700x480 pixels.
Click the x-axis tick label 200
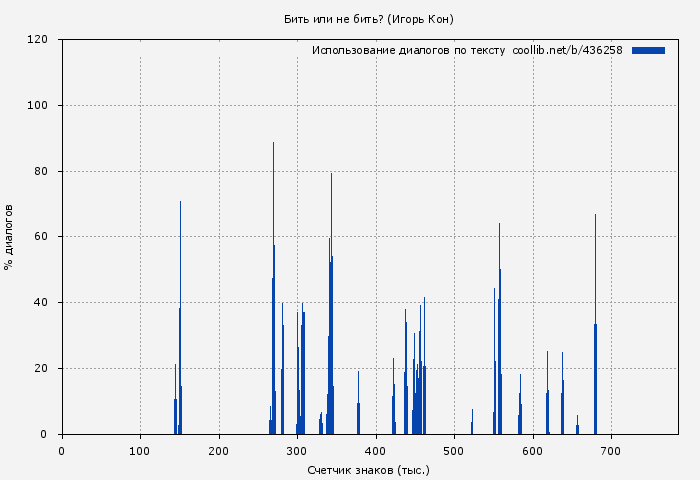click(219, 452)
